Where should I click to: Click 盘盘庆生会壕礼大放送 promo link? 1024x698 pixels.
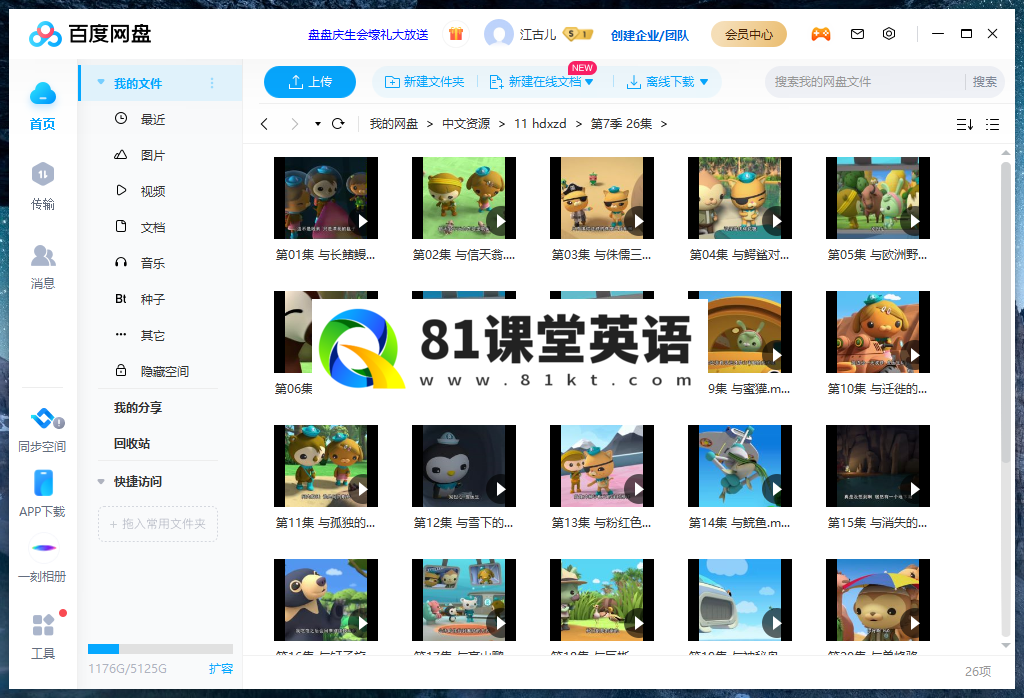pyautogui.click(x=368, y=35)
